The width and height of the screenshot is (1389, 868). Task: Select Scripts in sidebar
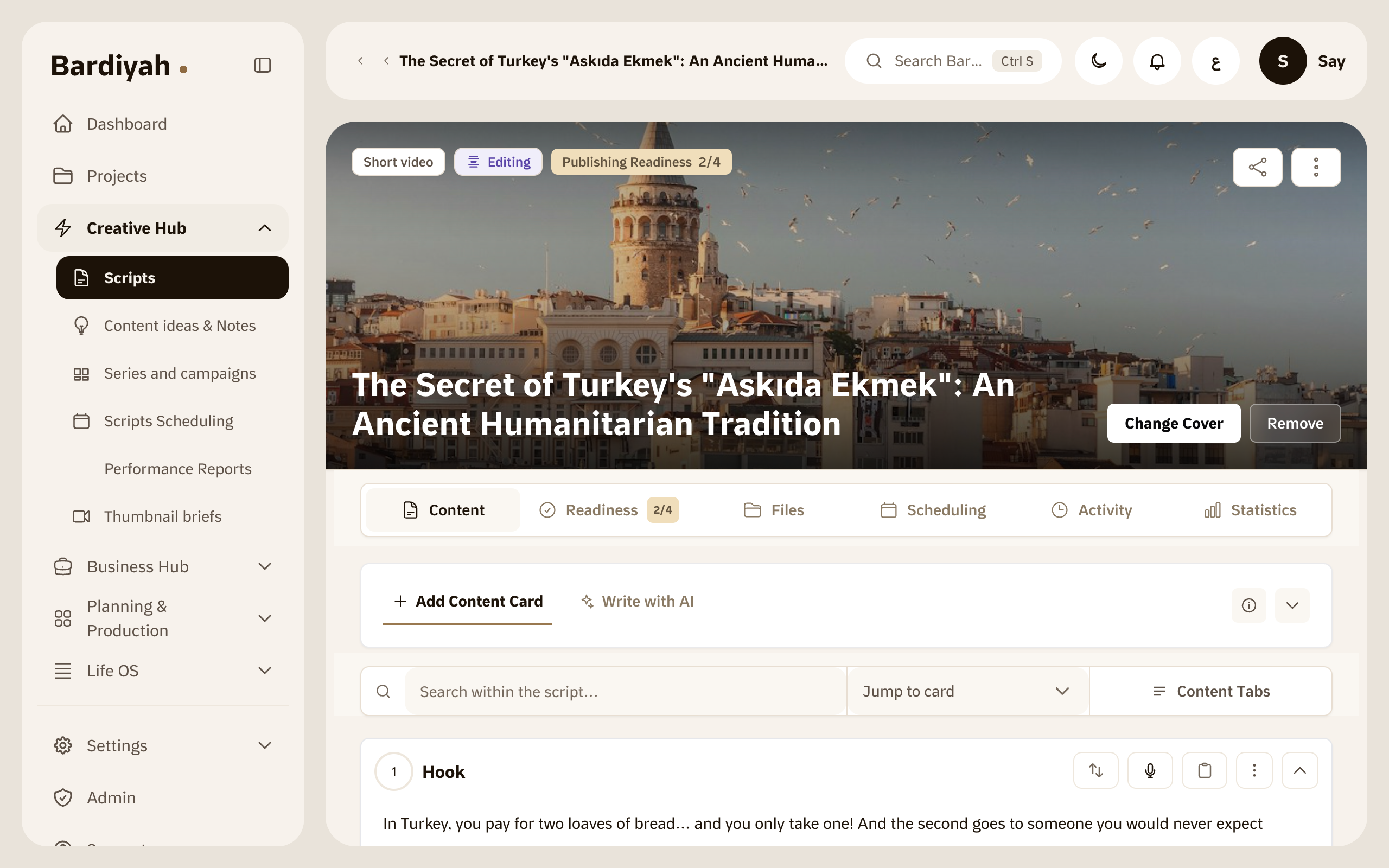172,278
